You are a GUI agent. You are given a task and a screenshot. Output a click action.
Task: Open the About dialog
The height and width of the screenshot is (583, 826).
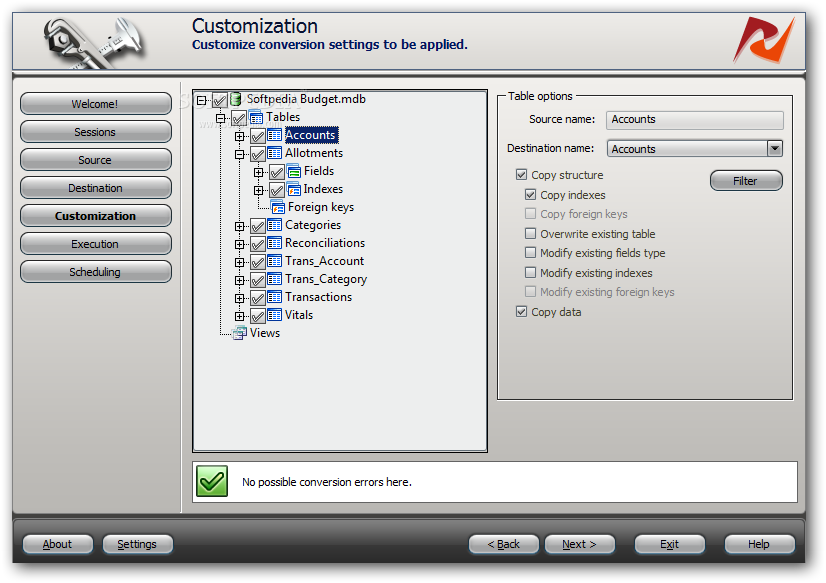(x=57, y=544)
